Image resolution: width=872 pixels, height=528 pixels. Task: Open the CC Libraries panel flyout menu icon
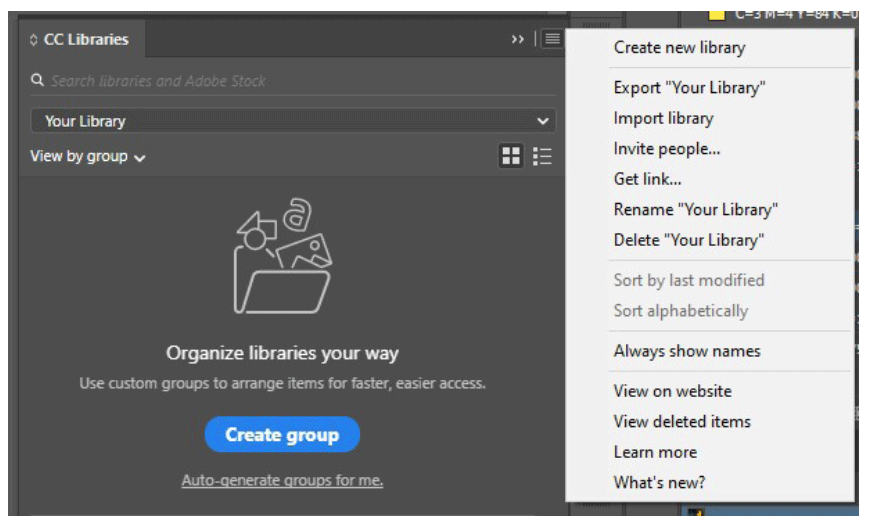coord(552,39)
